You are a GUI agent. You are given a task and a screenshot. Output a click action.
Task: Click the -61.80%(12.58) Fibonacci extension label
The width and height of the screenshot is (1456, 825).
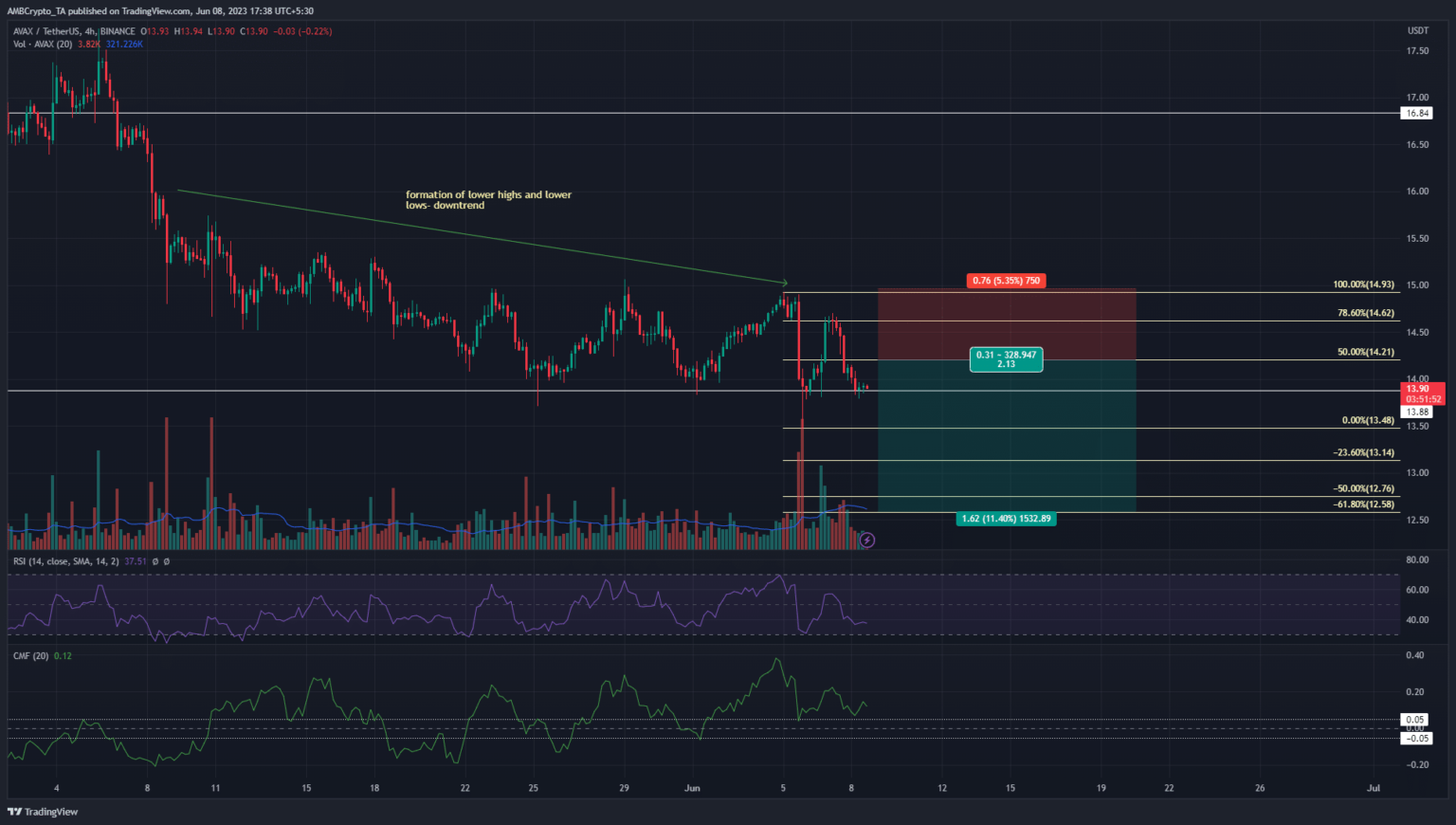(1363, 504)
